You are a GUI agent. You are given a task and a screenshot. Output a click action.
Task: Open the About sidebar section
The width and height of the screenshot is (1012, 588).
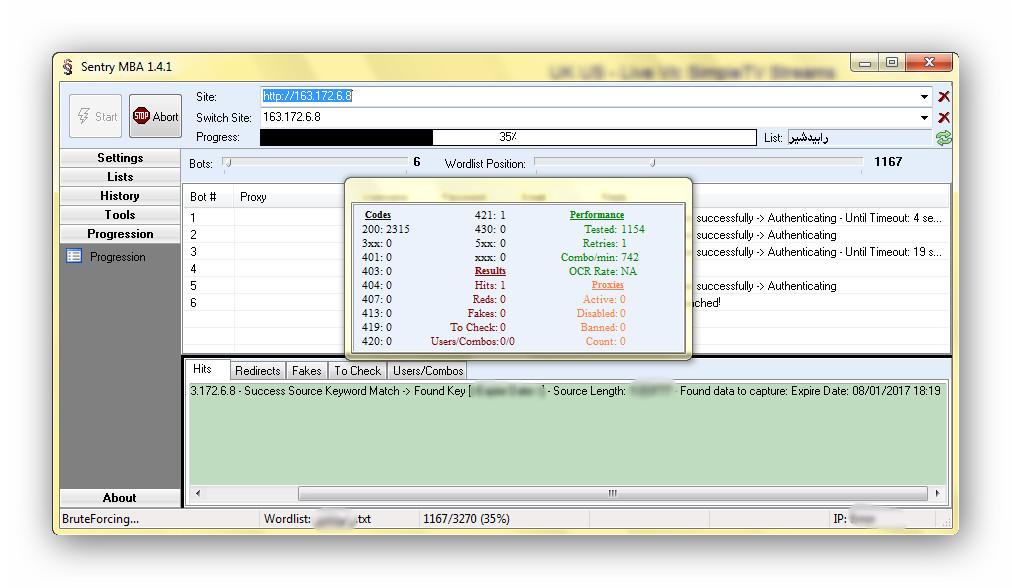pos(120,498)
